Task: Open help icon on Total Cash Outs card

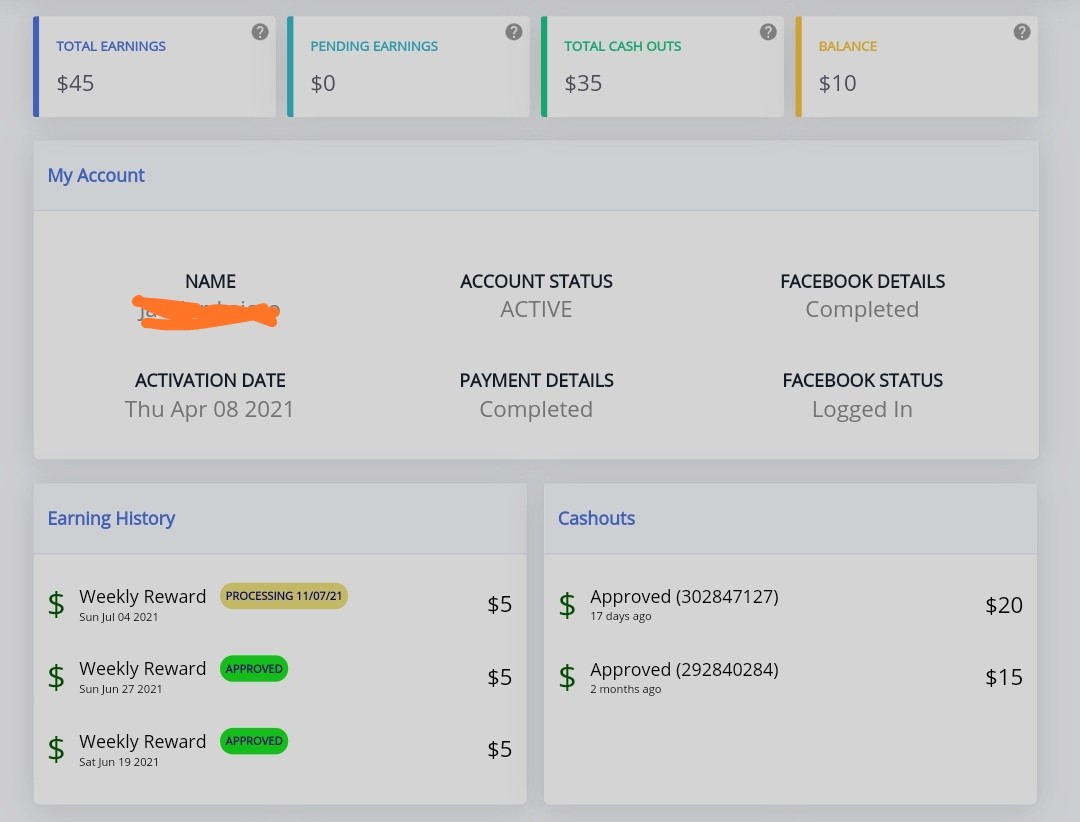Action: tap(768, 32)
